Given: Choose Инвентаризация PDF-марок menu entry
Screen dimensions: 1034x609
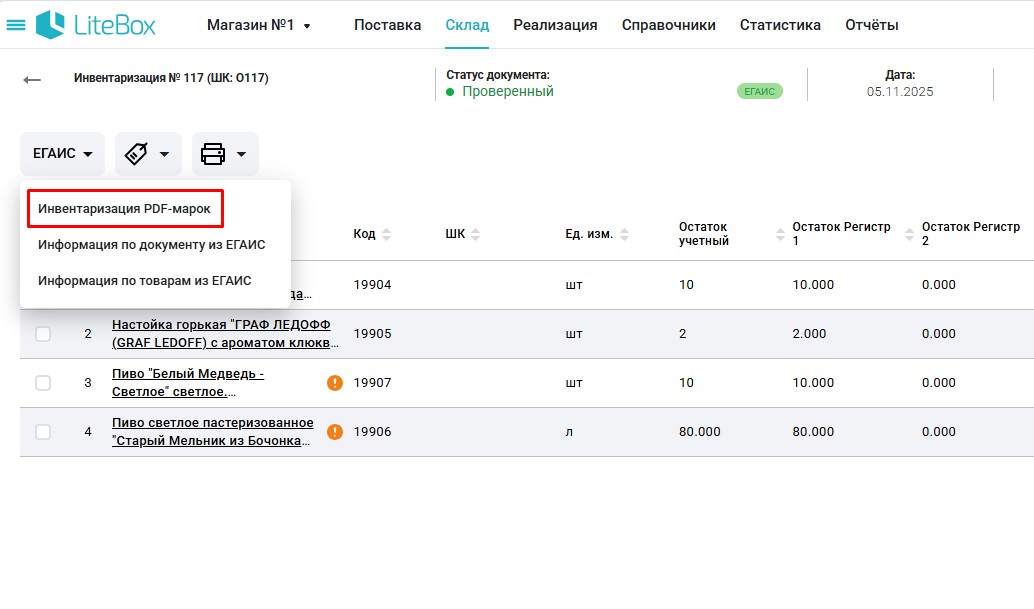Looking at the screenshot, I should point(124,209).
